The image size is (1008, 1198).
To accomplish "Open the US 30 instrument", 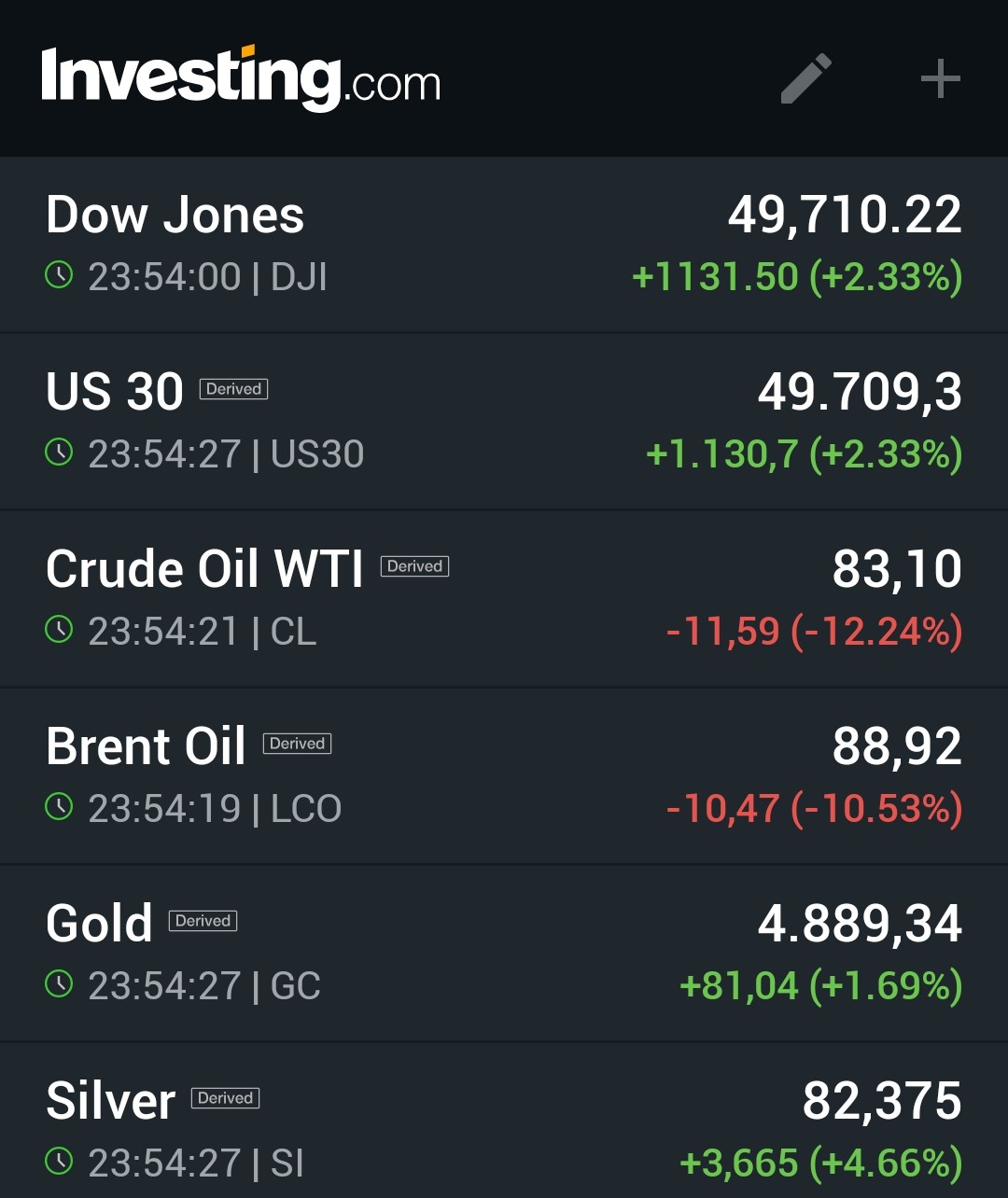I will 115,392.
